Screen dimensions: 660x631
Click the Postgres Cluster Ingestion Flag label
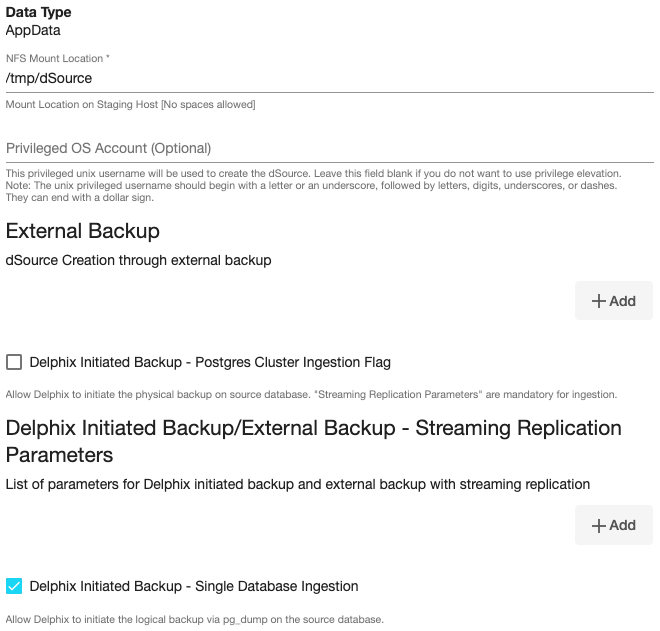click(210, 362)
